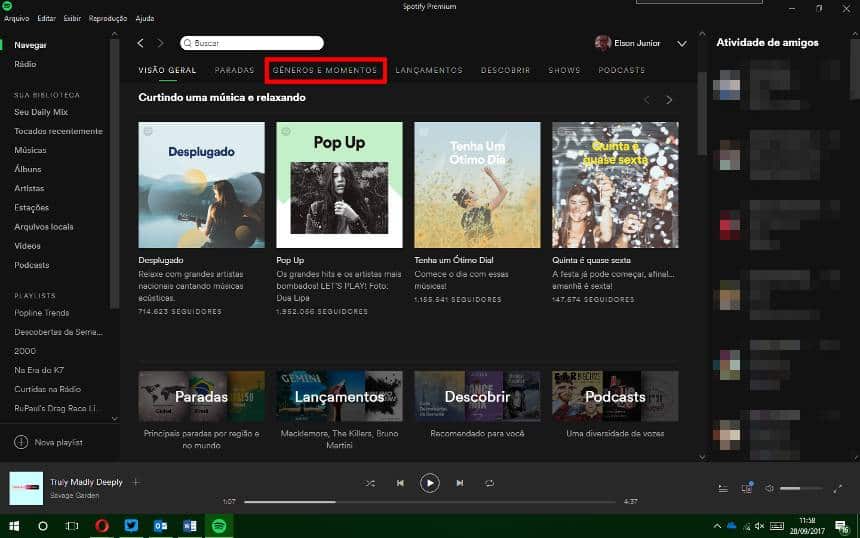Click the Buscar search field
Viewport: 860px width, 538px height.
pos(252,43)
